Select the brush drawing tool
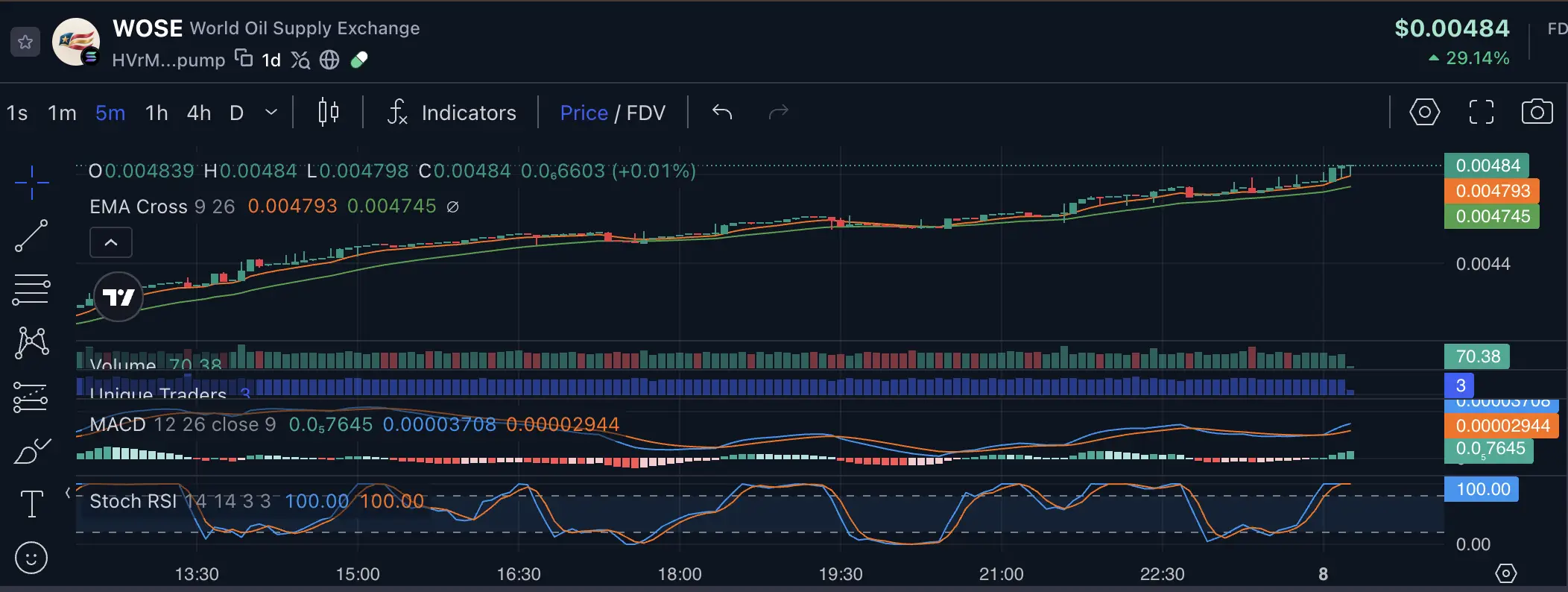 tap(32, 451)
